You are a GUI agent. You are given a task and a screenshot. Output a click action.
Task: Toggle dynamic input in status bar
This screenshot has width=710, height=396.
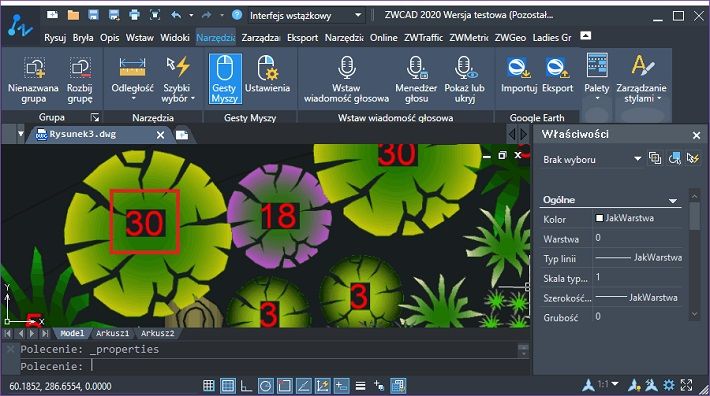coord(341,386)
